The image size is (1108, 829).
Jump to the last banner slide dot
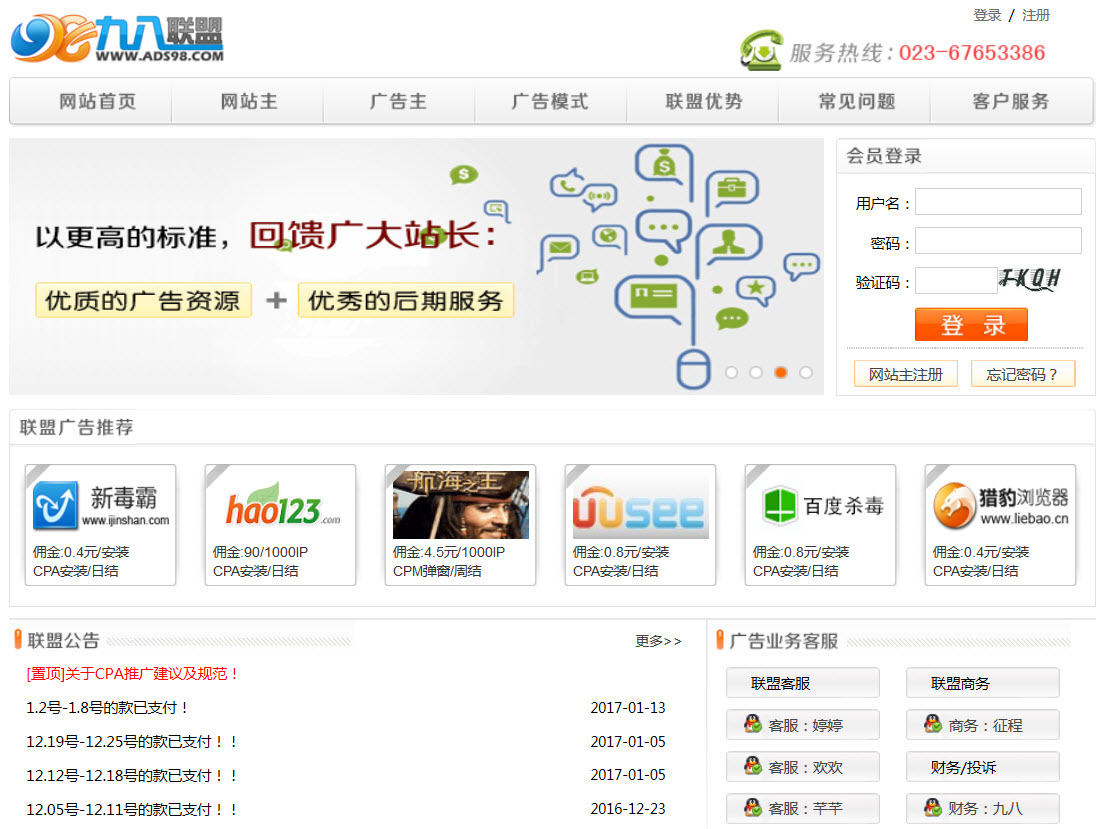(806, 372)
